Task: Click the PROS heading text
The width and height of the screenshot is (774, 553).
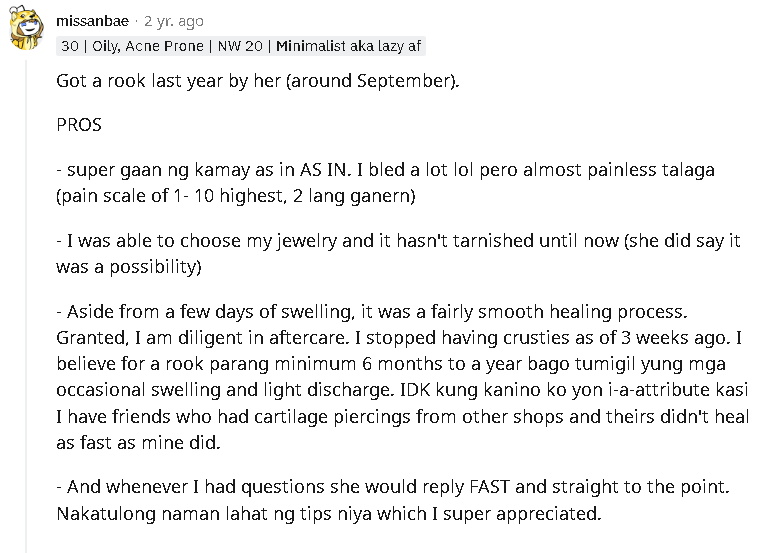Action: [x=79, y=124]
